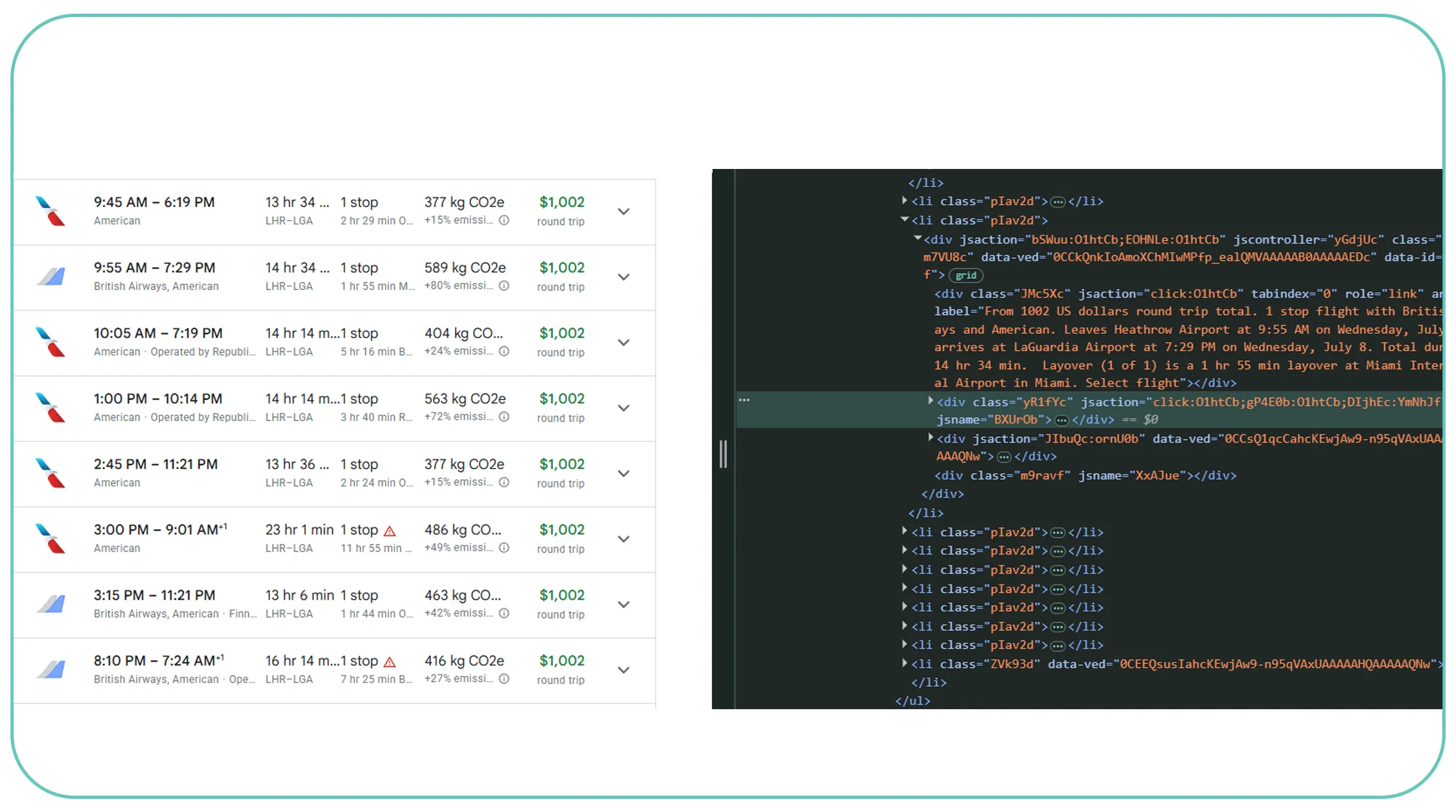The width and height of the screenshot is (1456, 812).
Task: Click 13 hr 6 min duration text
Action: [x=299, y=595]
